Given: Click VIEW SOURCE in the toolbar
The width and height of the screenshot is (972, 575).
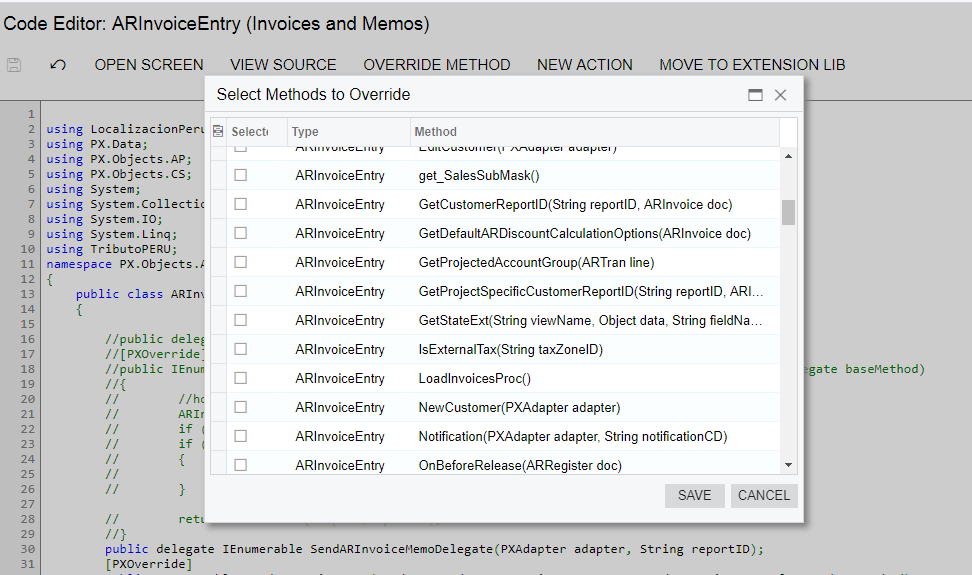Looking at the screenshot, I should pyautogui.click(x=283, y=65).
